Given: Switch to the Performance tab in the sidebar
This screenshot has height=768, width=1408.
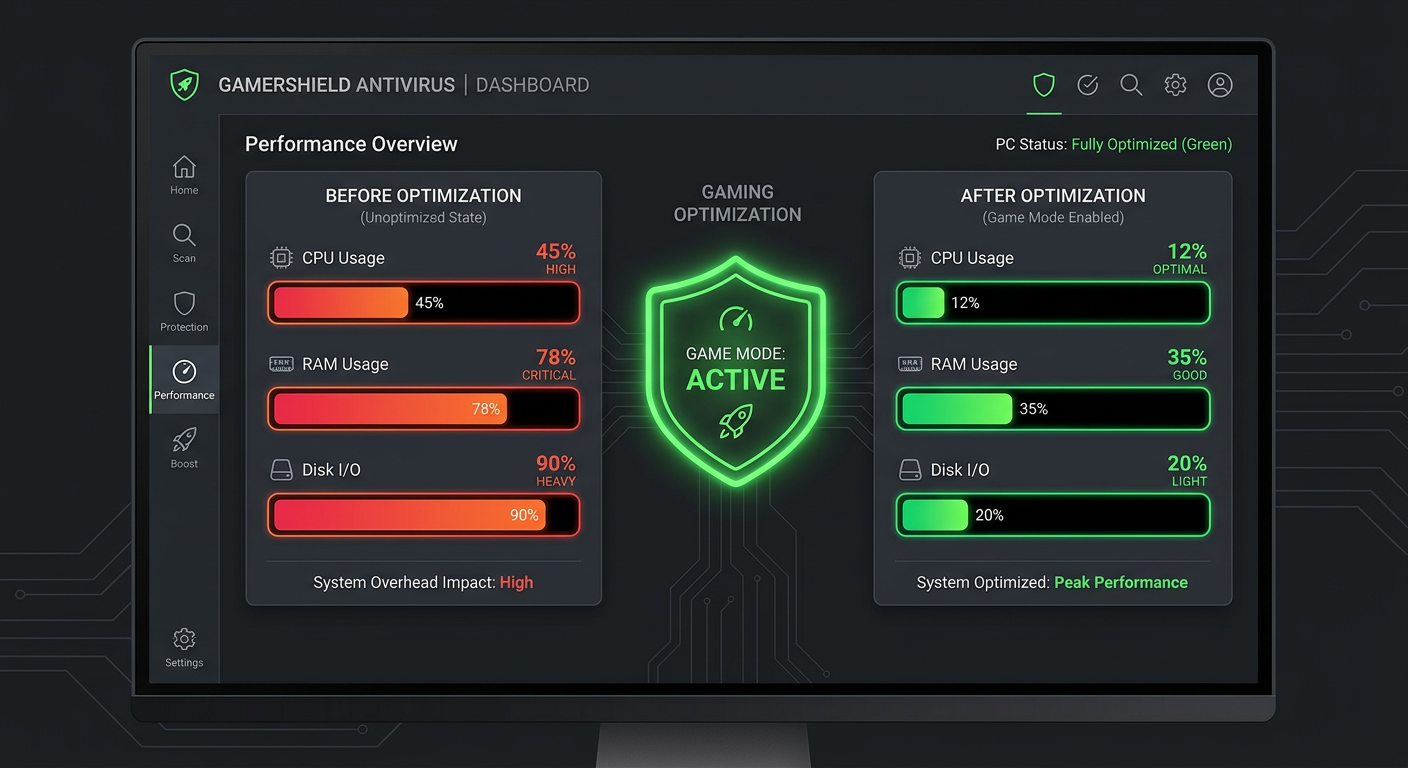Looking at the screenshot, I should coord(184,379).
